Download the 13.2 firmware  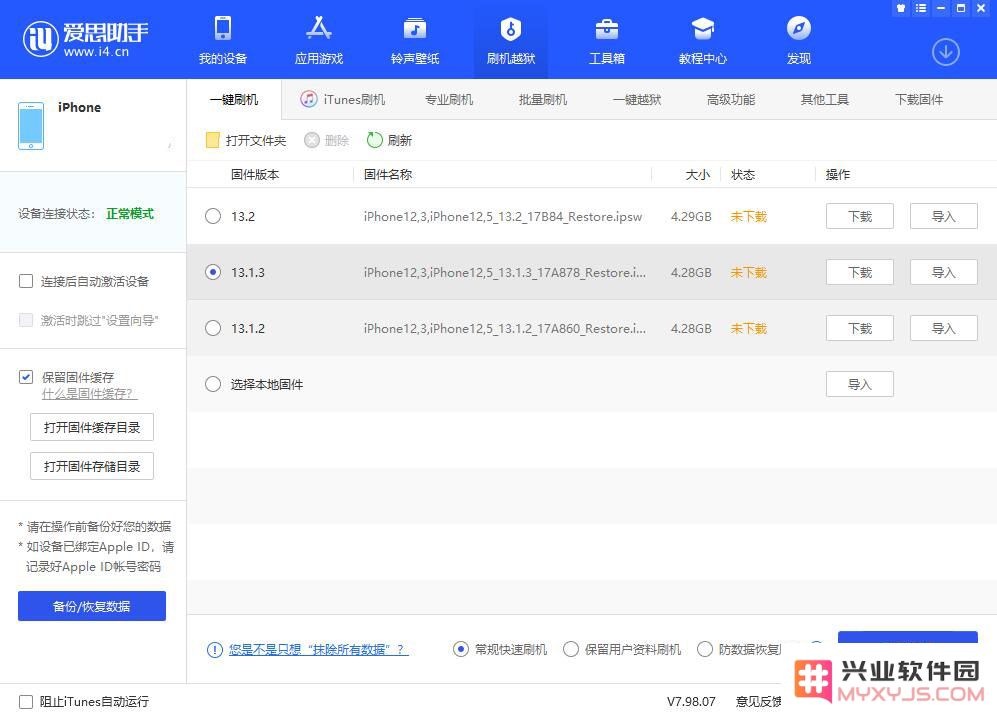[860, 216]
